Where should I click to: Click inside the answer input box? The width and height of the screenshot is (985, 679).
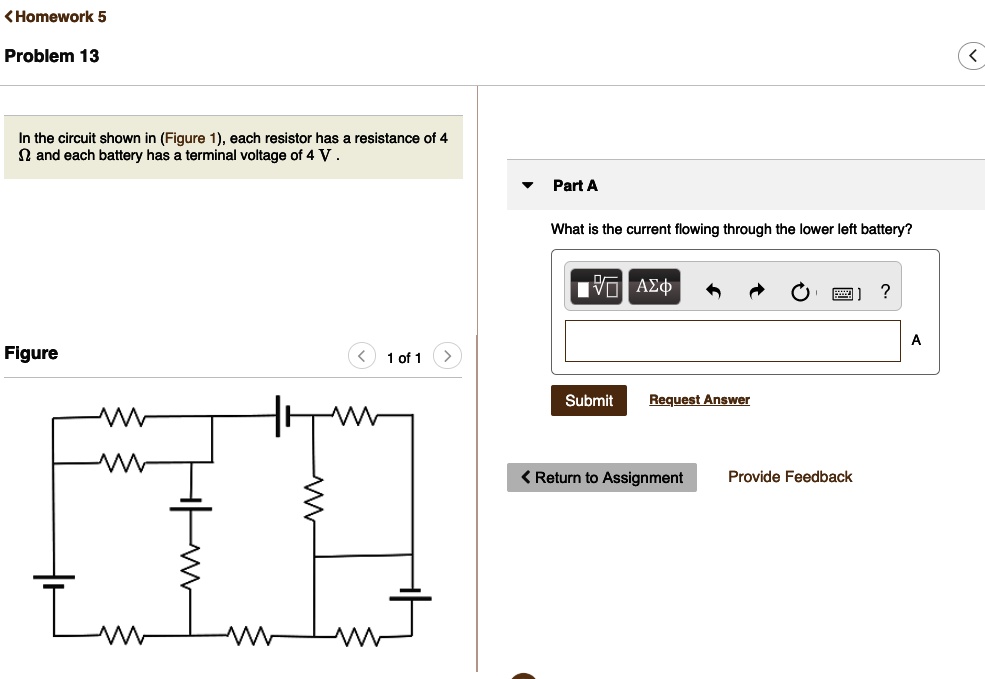click(732, 340)
